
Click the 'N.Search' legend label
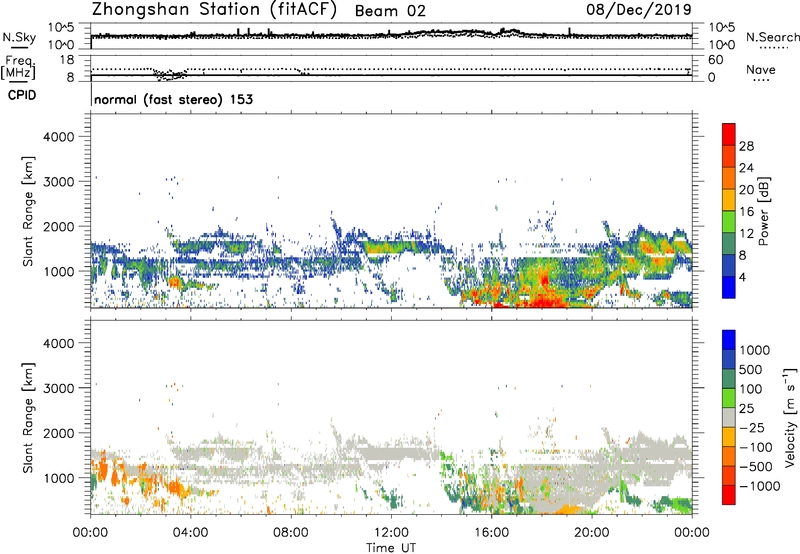pos(772,37)
